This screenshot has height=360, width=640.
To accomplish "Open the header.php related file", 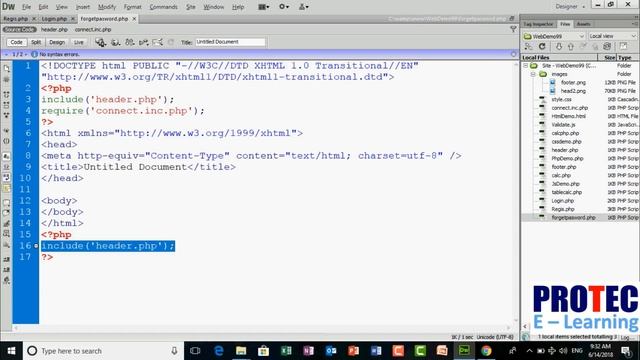I will tap(54, 29).
